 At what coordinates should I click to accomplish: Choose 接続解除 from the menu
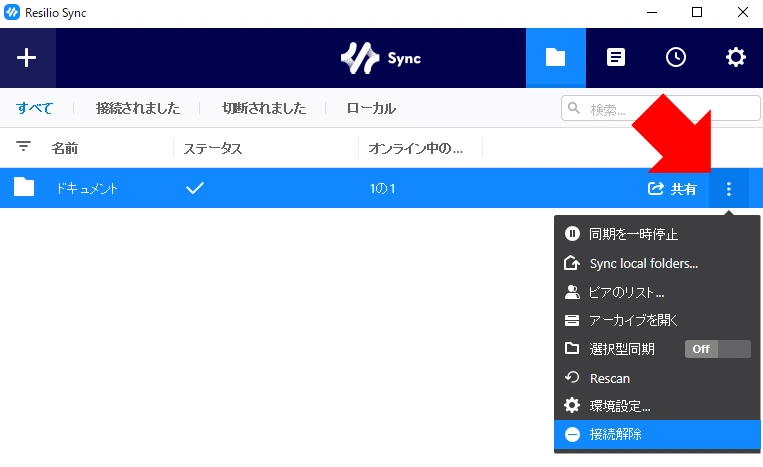click(657, 434)
